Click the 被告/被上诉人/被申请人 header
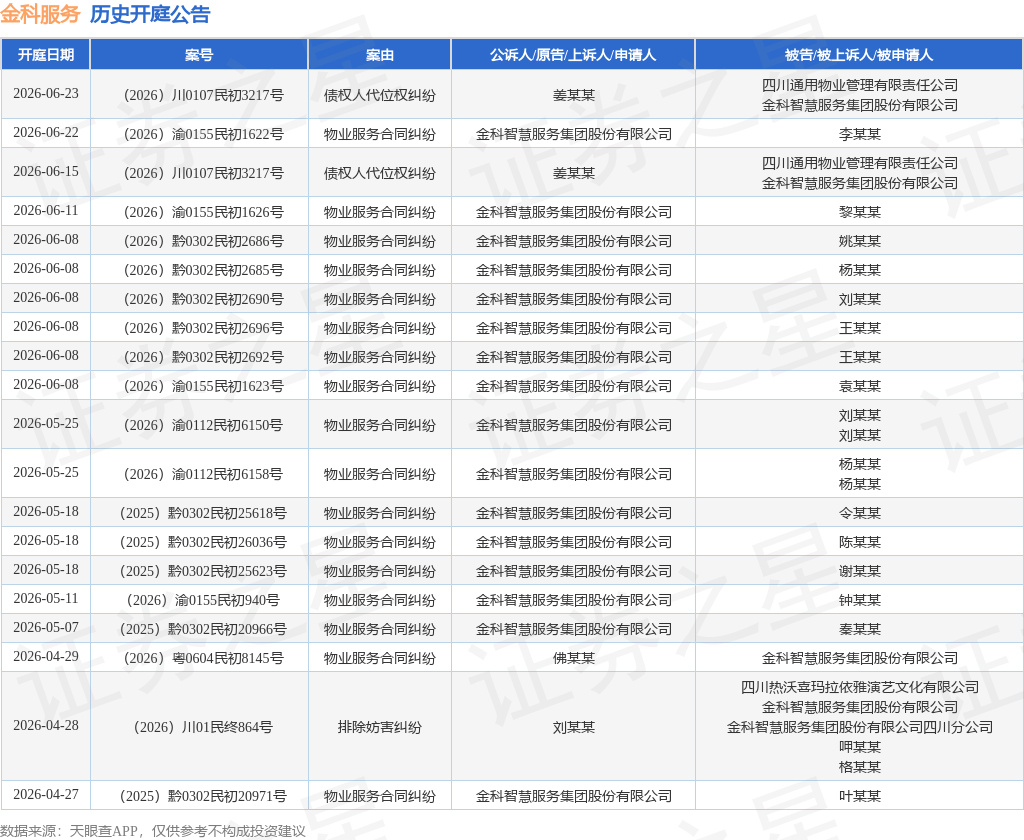Screen dimensions: 1024x840 click(859, 55)
